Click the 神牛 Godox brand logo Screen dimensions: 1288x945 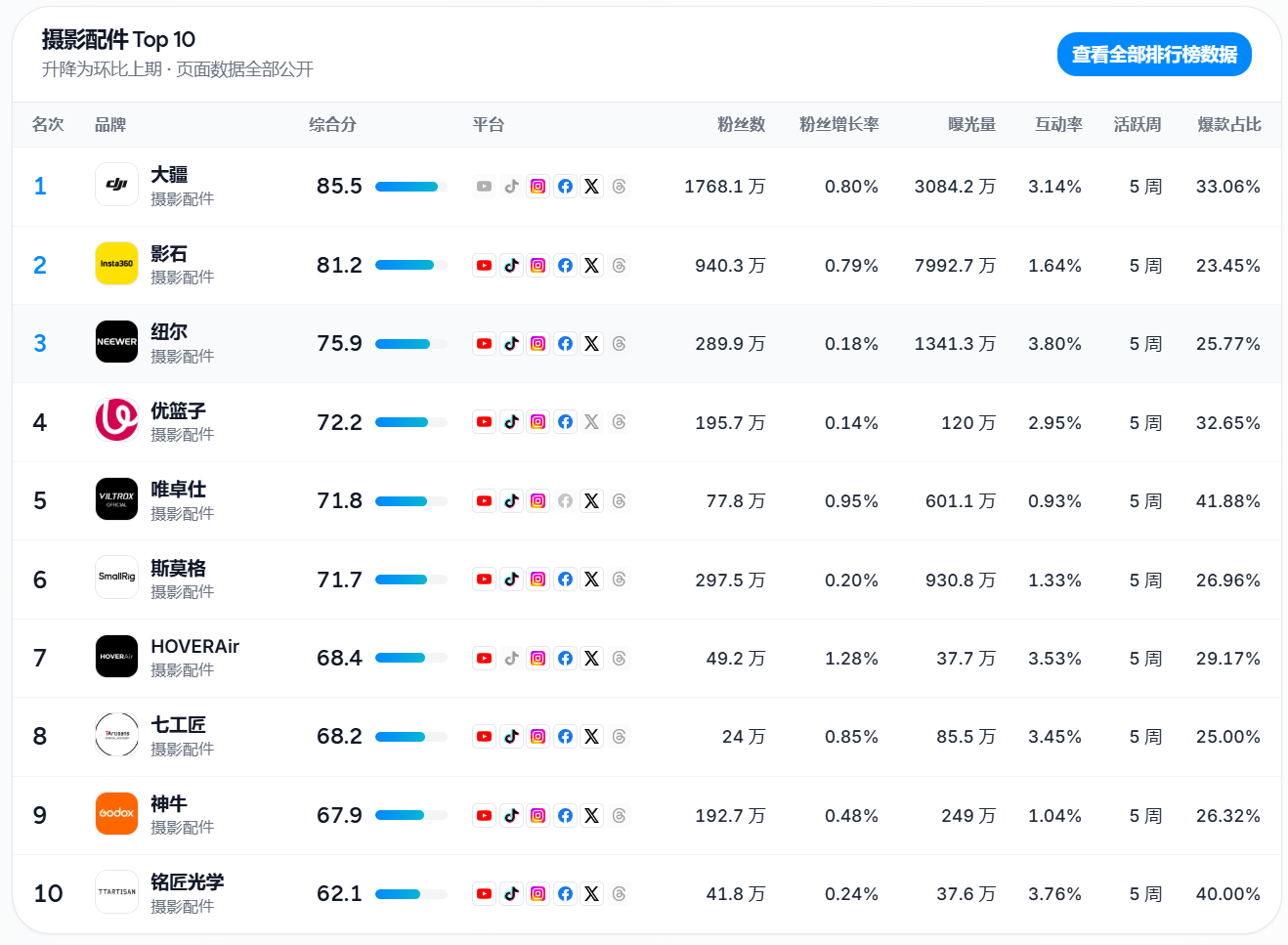point(116,813)
